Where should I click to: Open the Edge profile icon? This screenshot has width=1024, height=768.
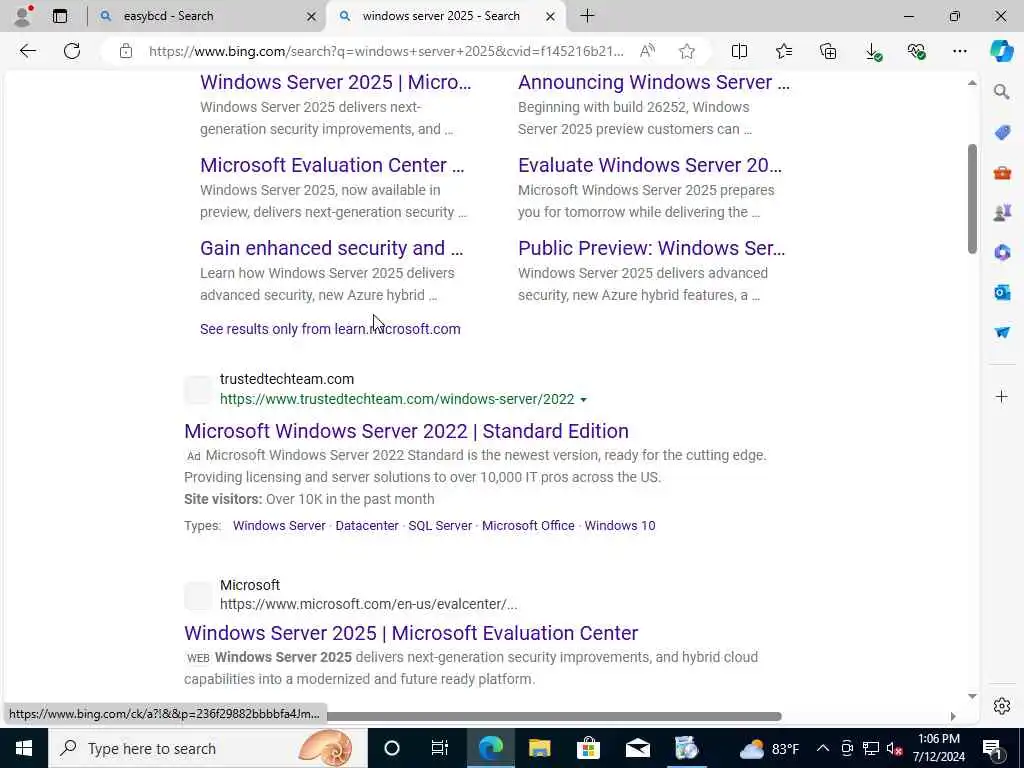(24, 15)
